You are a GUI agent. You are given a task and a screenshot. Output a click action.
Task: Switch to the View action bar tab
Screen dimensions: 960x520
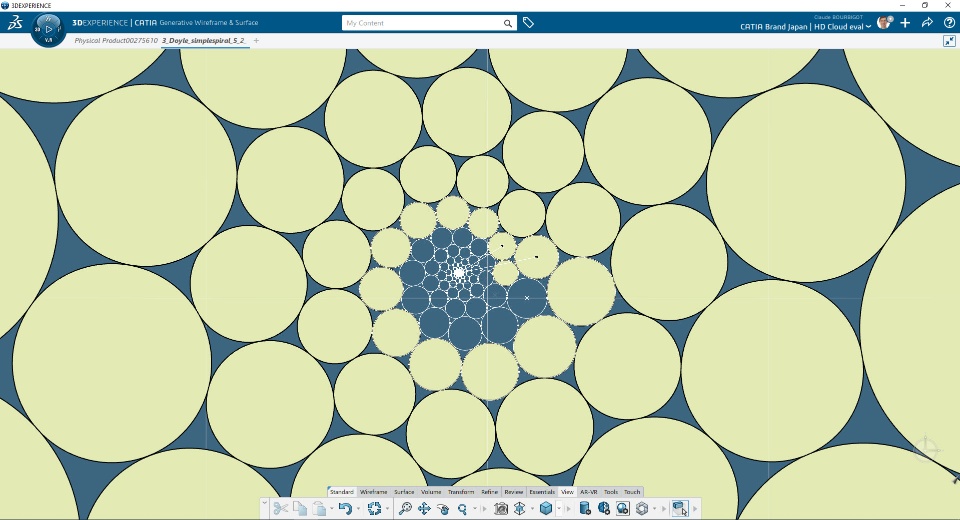pos(568,492)
